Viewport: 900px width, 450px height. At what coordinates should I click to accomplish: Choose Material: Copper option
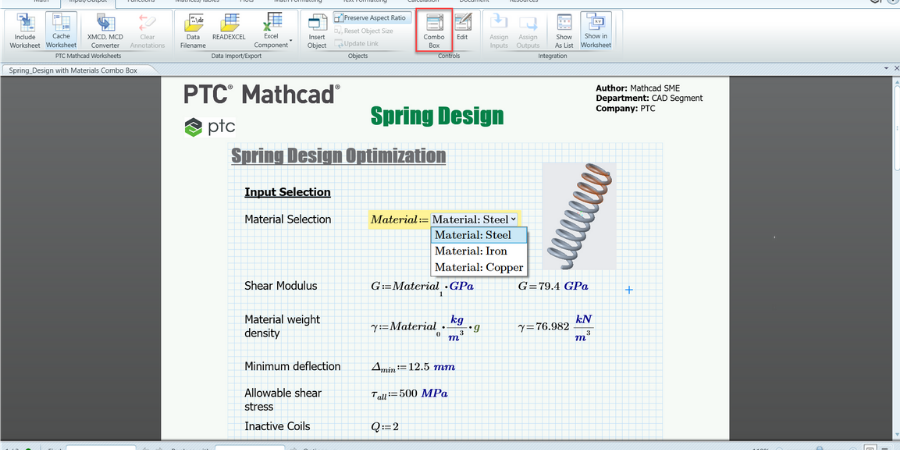click(478, 267)
